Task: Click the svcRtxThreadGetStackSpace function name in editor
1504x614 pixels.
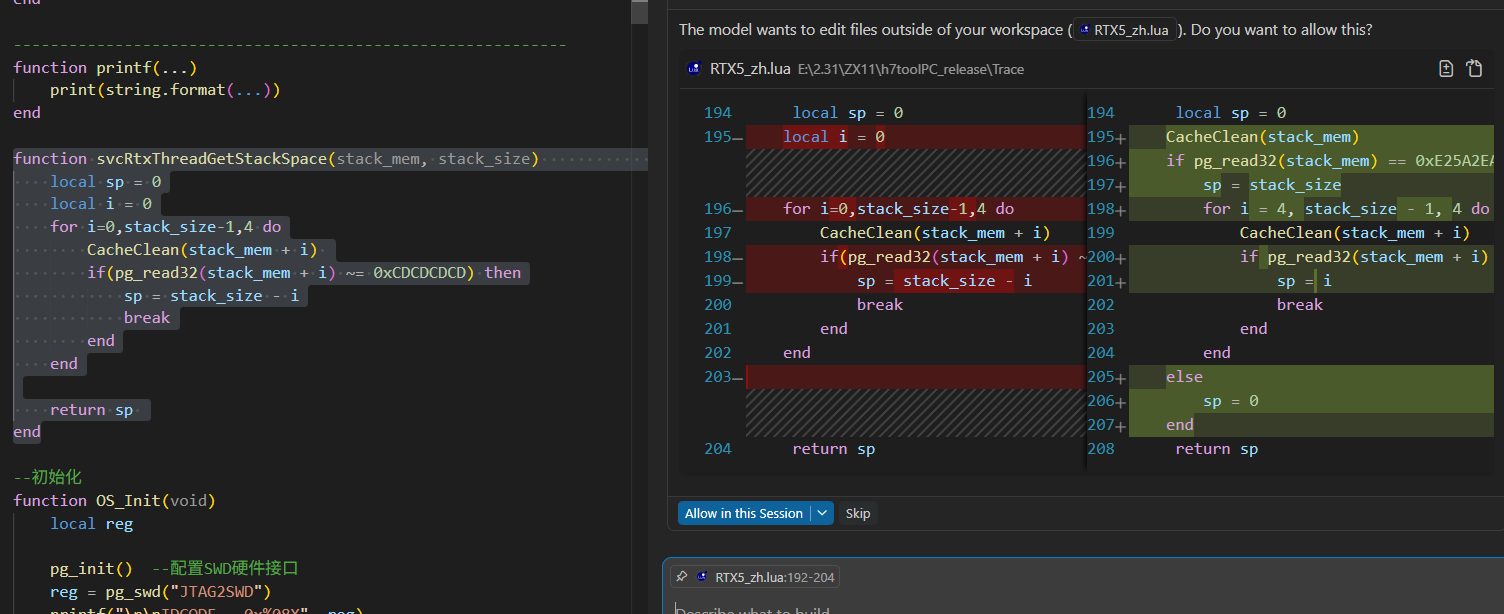Action: click(x=211, y=159)
